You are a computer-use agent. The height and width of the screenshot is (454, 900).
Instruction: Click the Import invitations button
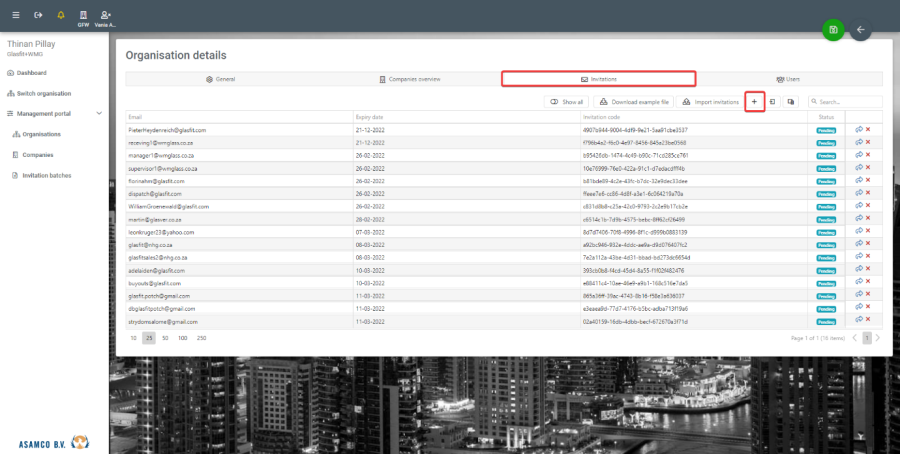click(710, 102)
